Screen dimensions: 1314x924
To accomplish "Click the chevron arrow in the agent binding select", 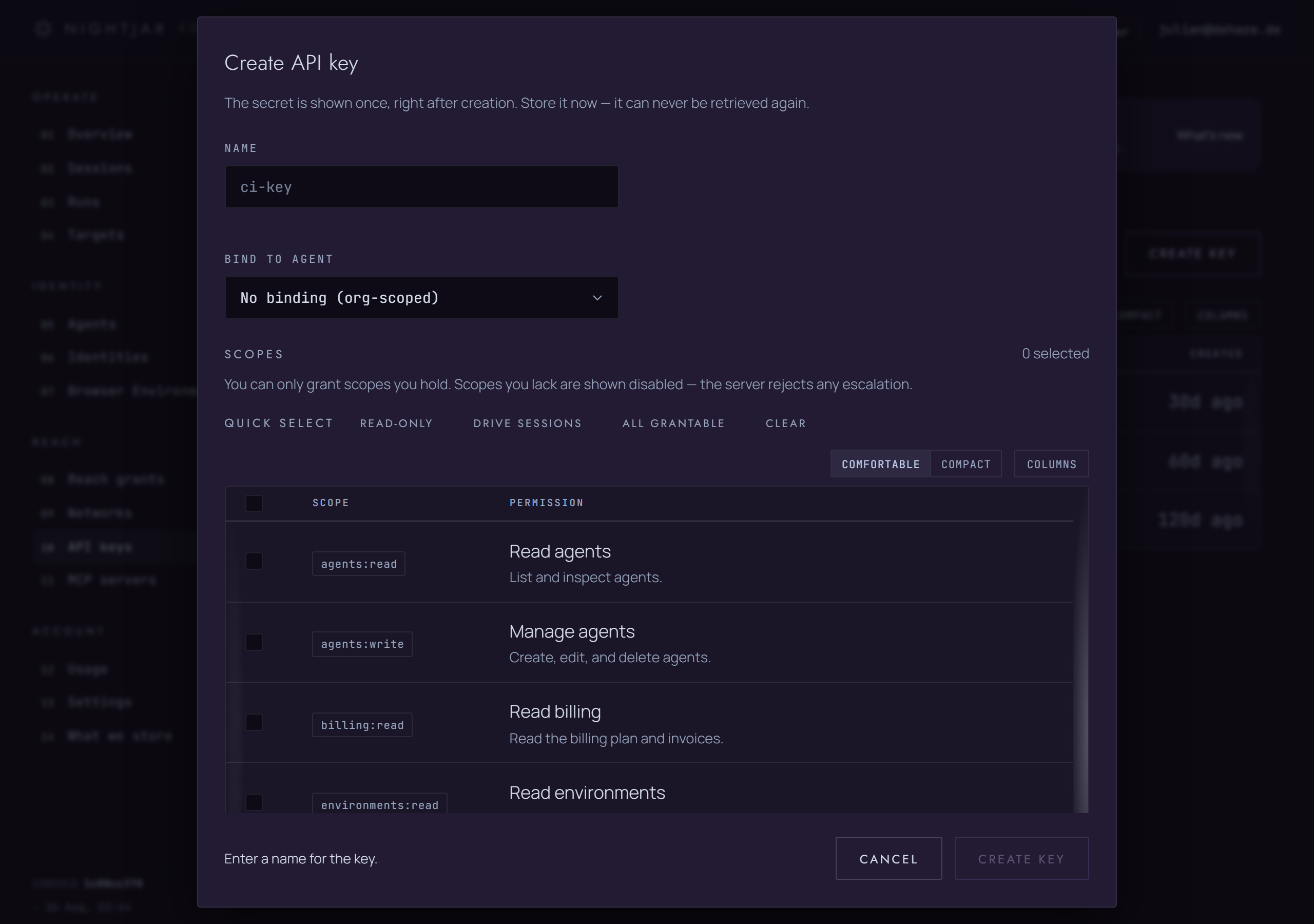I will click(x=597, y=298).
